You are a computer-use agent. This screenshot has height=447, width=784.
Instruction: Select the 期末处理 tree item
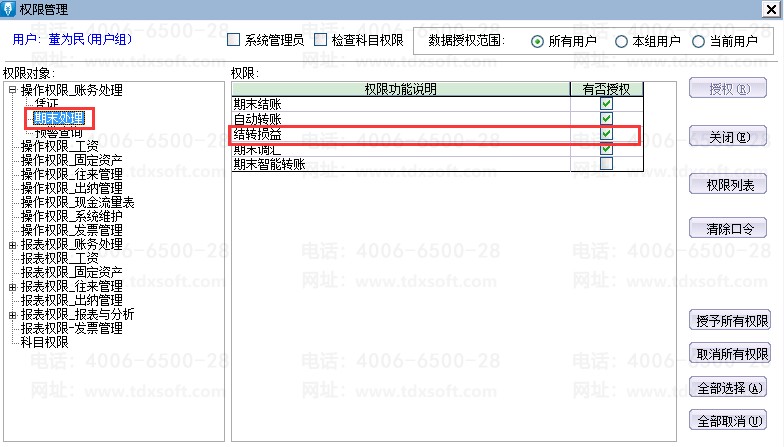(58, 118)
